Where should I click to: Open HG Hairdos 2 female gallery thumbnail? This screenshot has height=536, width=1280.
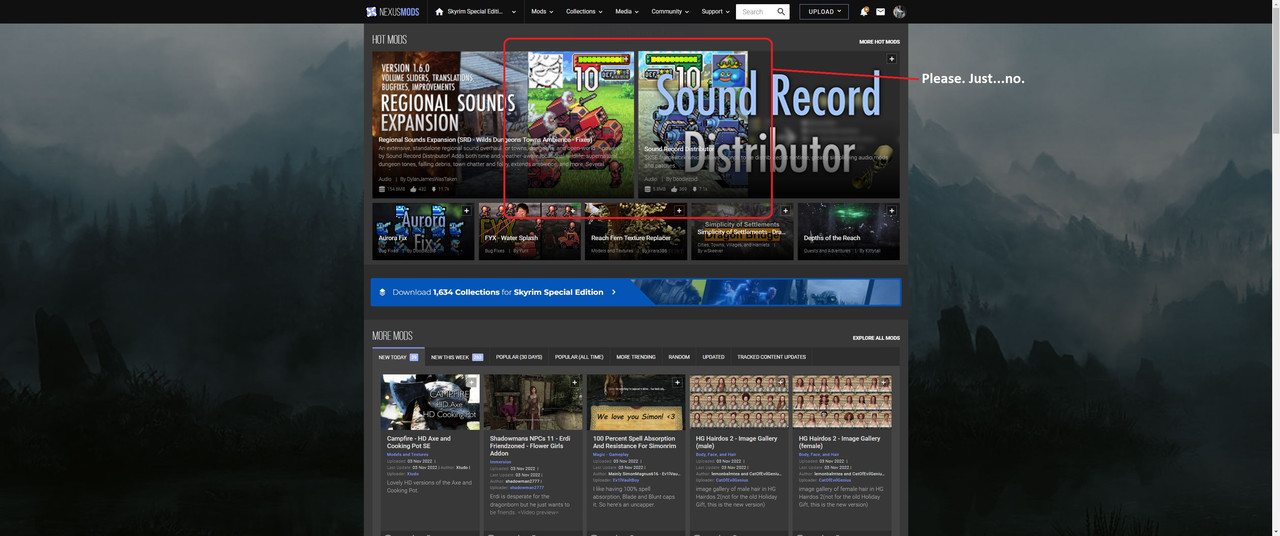coord(841,403)
